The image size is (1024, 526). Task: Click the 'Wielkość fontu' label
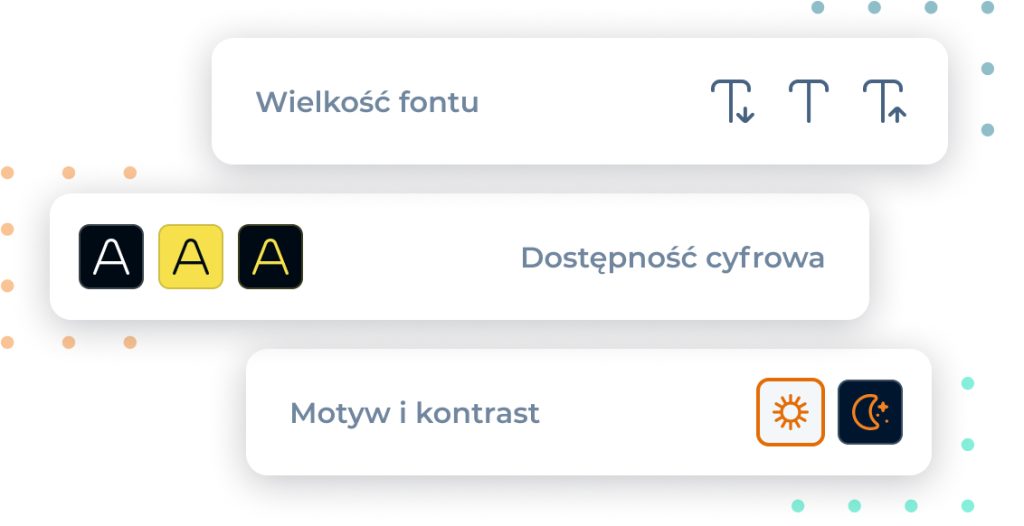click(367, 102)
